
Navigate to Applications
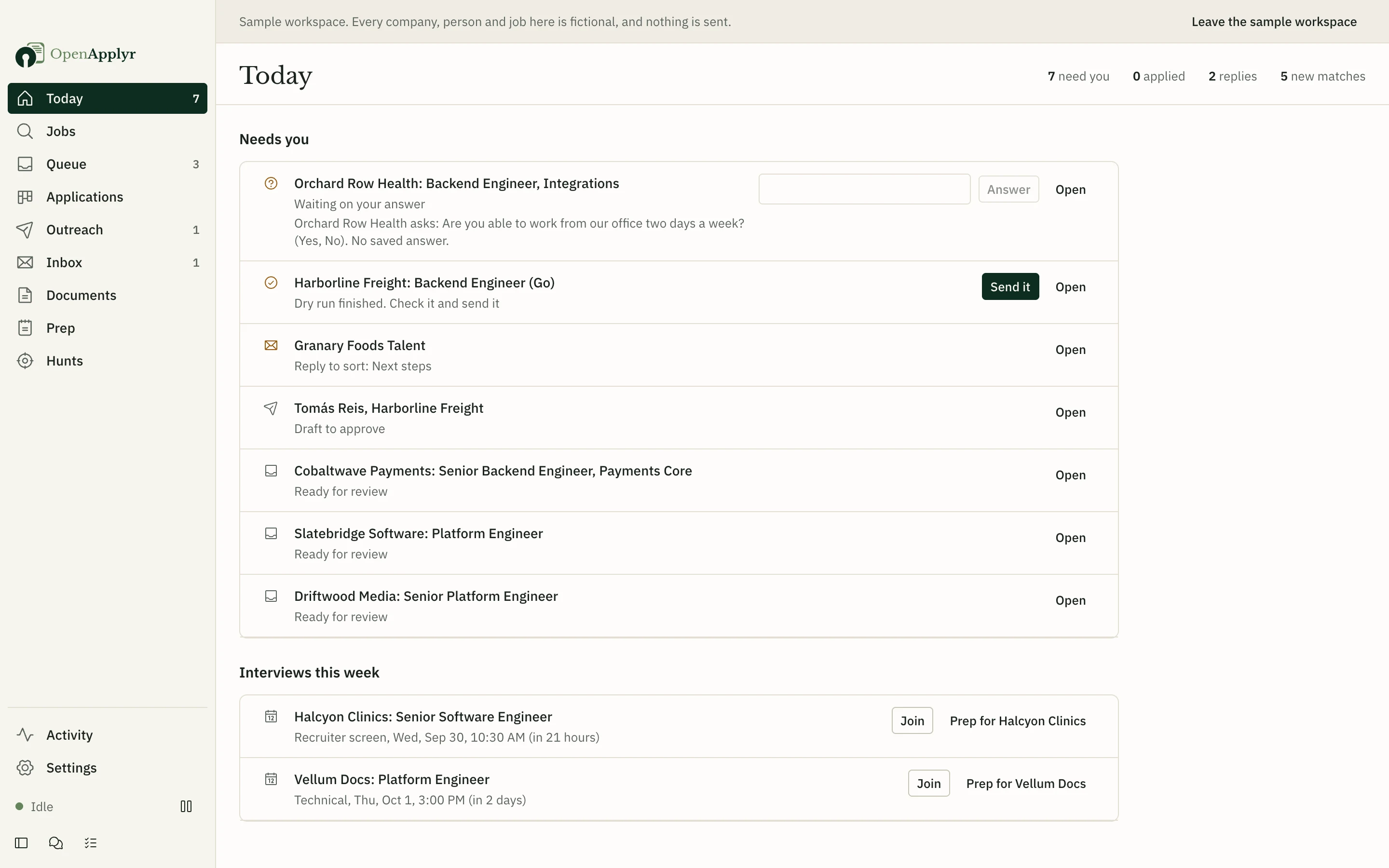point(108,196)
